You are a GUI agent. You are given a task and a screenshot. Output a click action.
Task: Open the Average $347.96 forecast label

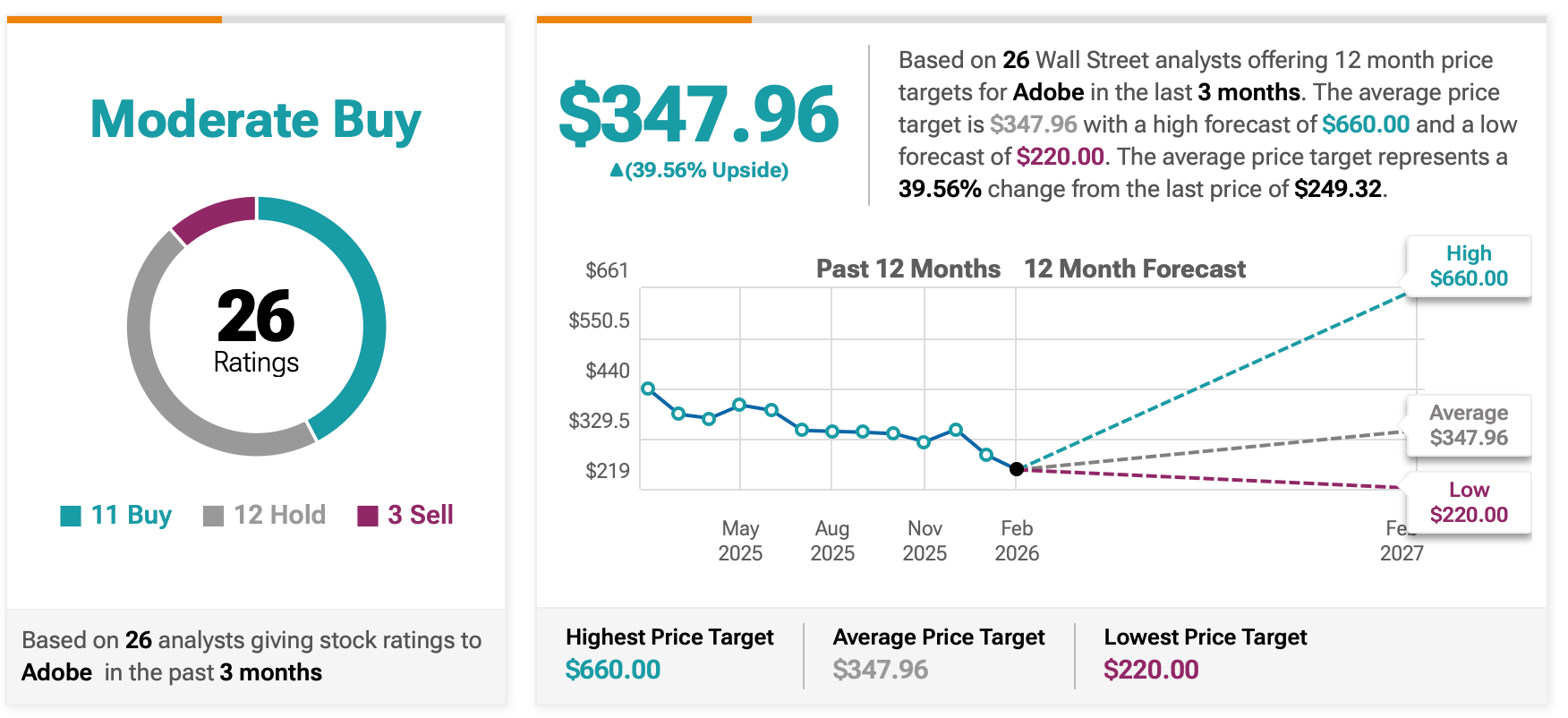tap(1469, 425)
